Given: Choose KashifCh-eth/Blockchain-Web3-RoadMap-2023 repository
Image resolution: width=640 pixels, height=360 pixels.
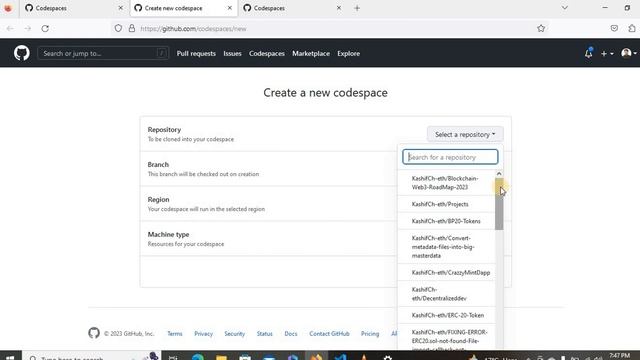Looking at the screenshot, I should 446,183.
